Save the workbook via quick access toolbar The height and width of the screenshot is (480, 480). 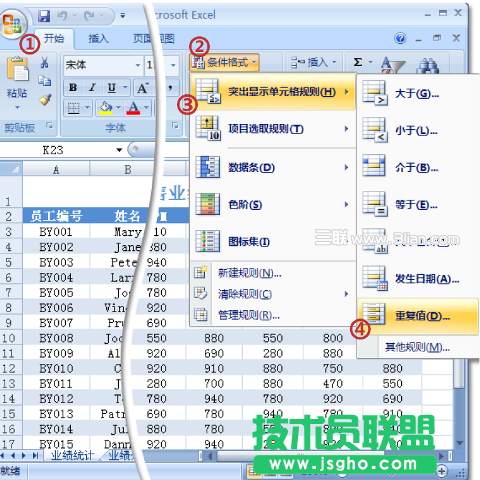pos(44,16)
